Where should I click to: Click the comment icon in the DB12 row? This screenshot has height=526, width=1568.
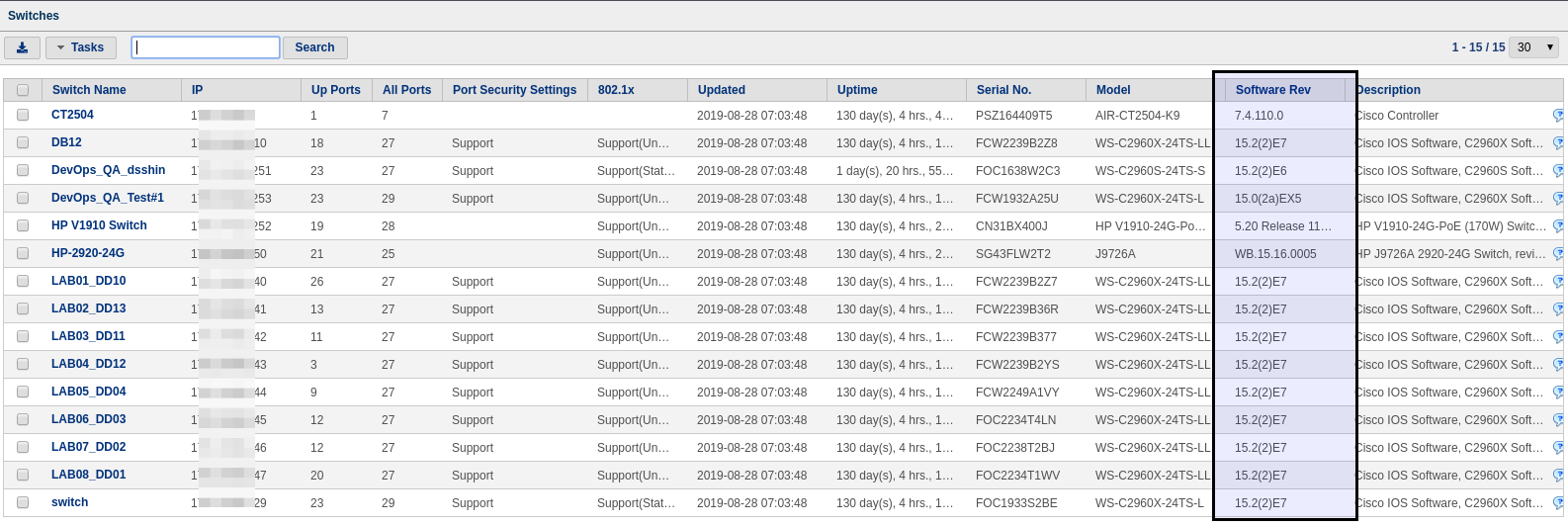coord(1559,143)
